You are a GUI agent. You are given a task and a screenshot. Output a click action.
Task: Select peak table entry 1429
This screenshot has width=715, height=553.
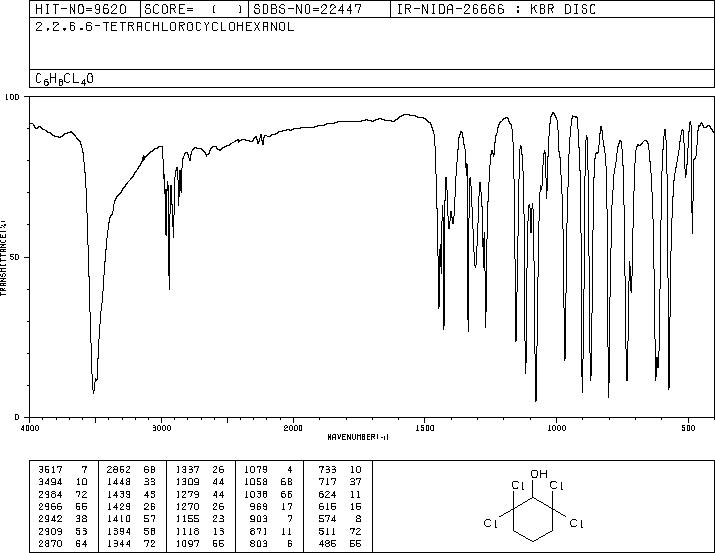(119, 506)
